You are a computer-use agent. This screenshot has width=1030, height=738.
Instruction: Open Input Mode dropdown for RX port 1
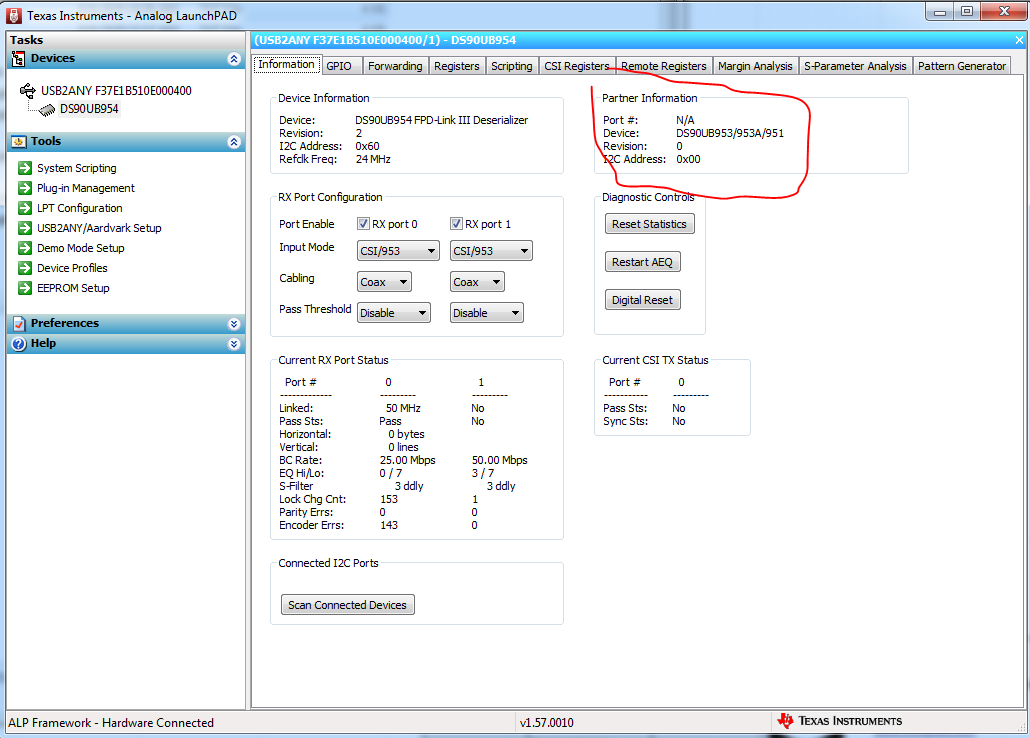pos(491,251)
